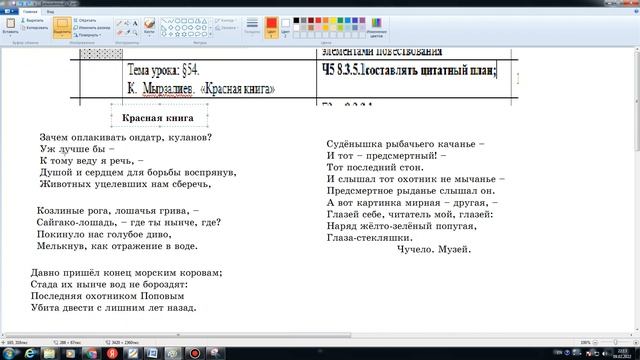Open Internet Explorer from the taskbar
The image size is (640, 360).
(31, 353)
